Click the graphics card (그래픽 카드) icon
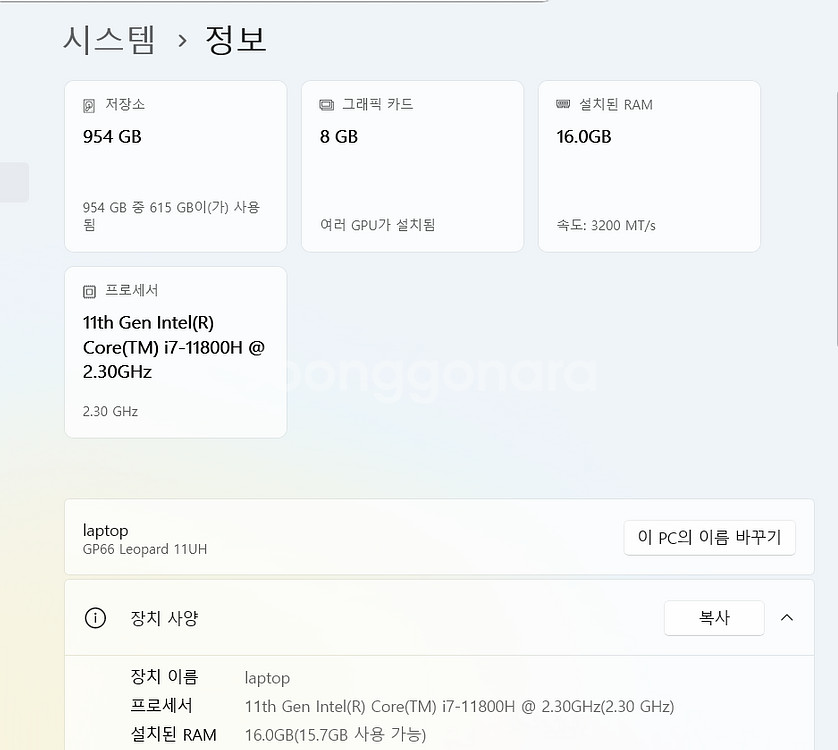The image size is (838, 750). (326, 105)
